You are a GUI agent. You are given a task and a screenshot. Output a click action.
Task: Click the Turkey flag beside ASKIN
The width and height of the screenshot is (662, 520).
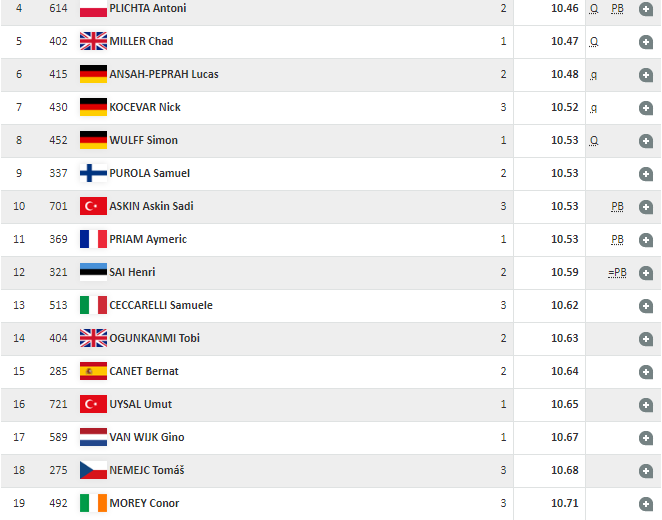(x=93, y=206)
